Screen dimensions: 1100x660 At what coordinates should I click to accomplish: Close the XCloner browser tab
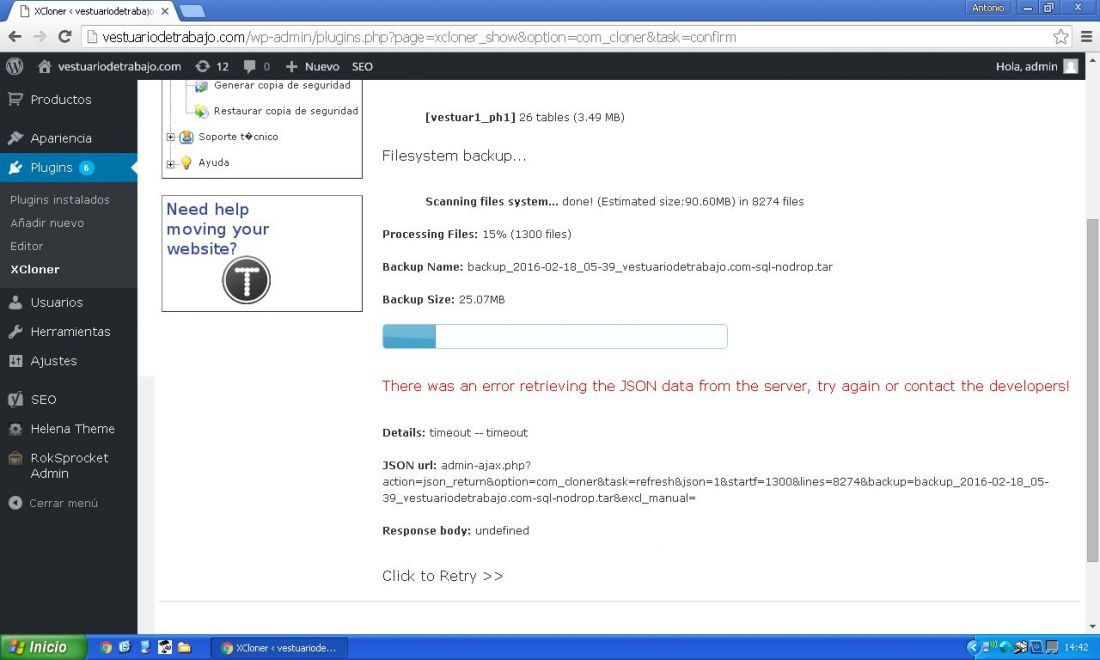tap(165, 11)
